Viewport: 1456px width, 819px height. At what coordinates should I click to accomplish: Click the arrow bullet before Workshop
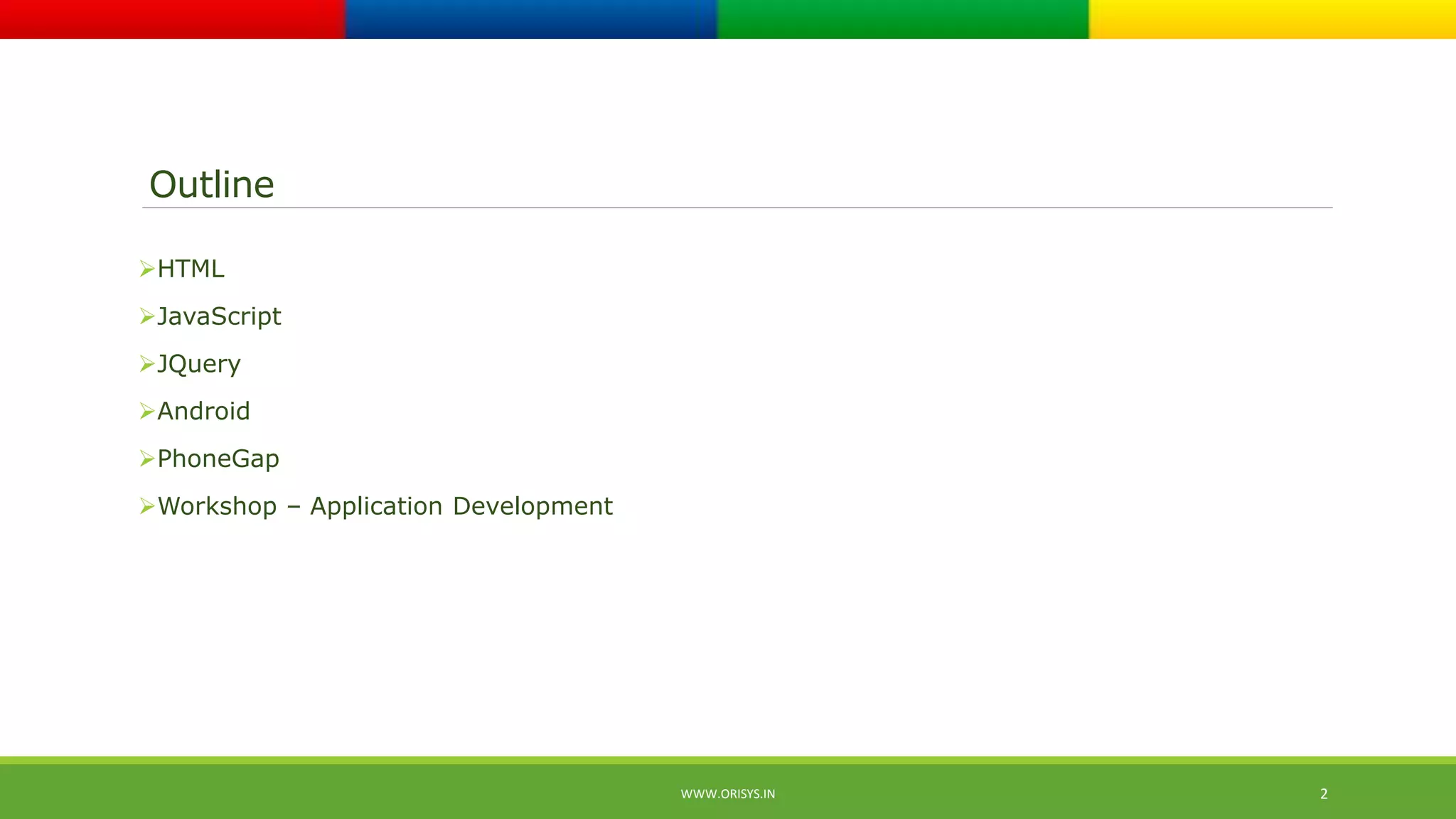147,506
